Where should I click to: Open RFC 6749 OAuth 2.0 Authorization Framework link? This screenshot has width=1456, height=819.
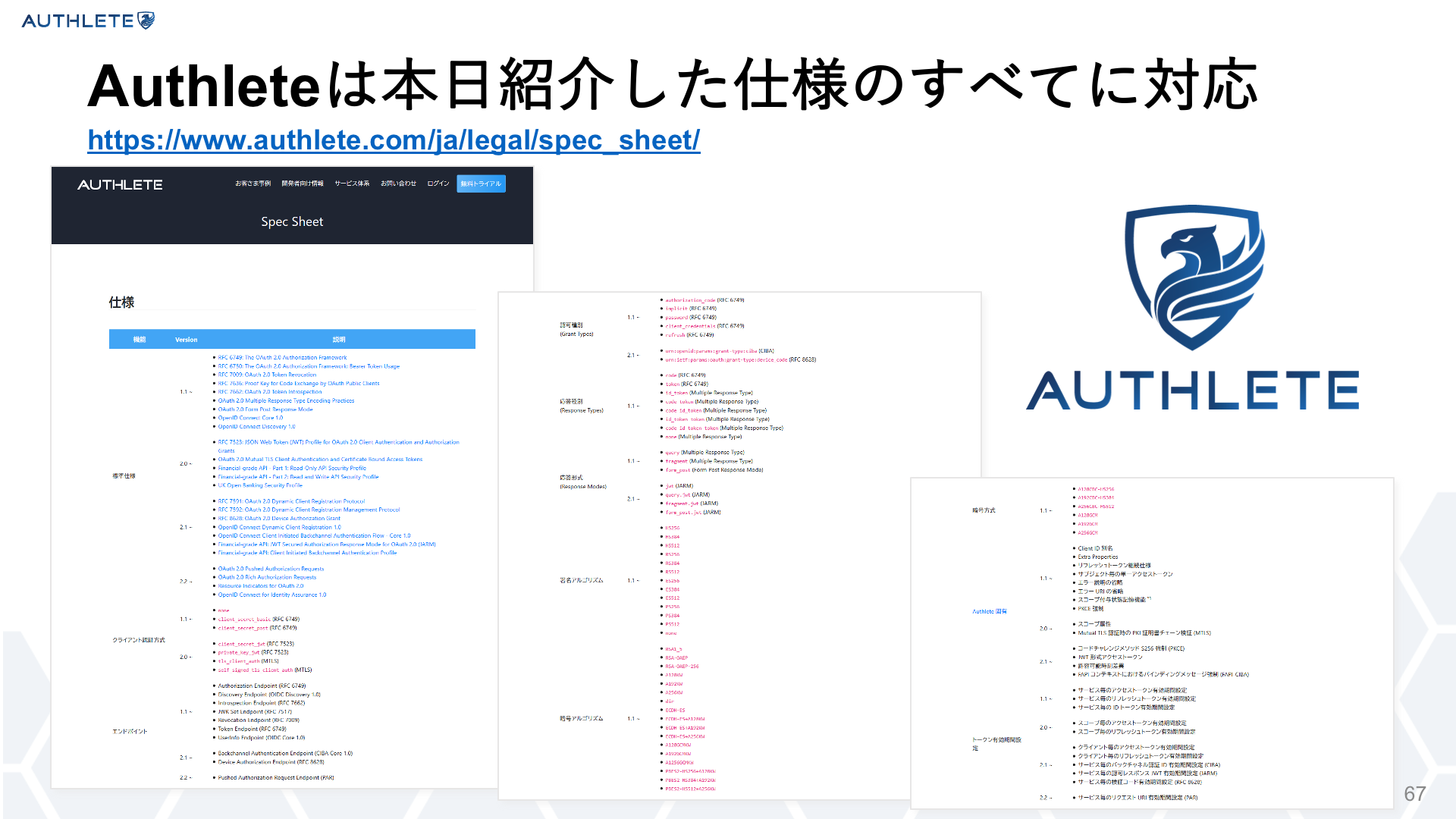point(282,357)
